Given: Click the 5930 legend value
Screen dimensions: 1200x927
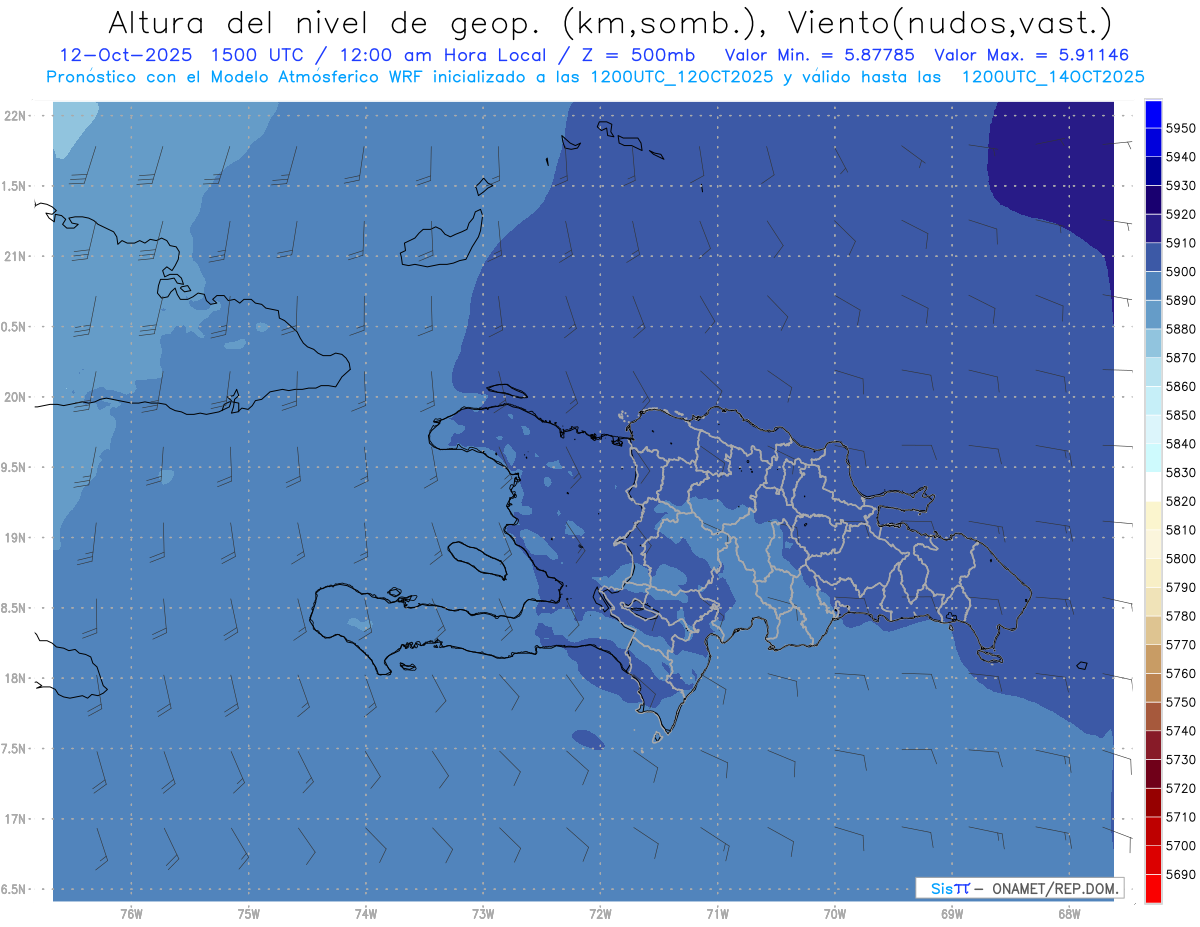Looking at the screenshot, I should pyautogui.click(x=1180, y=186).
